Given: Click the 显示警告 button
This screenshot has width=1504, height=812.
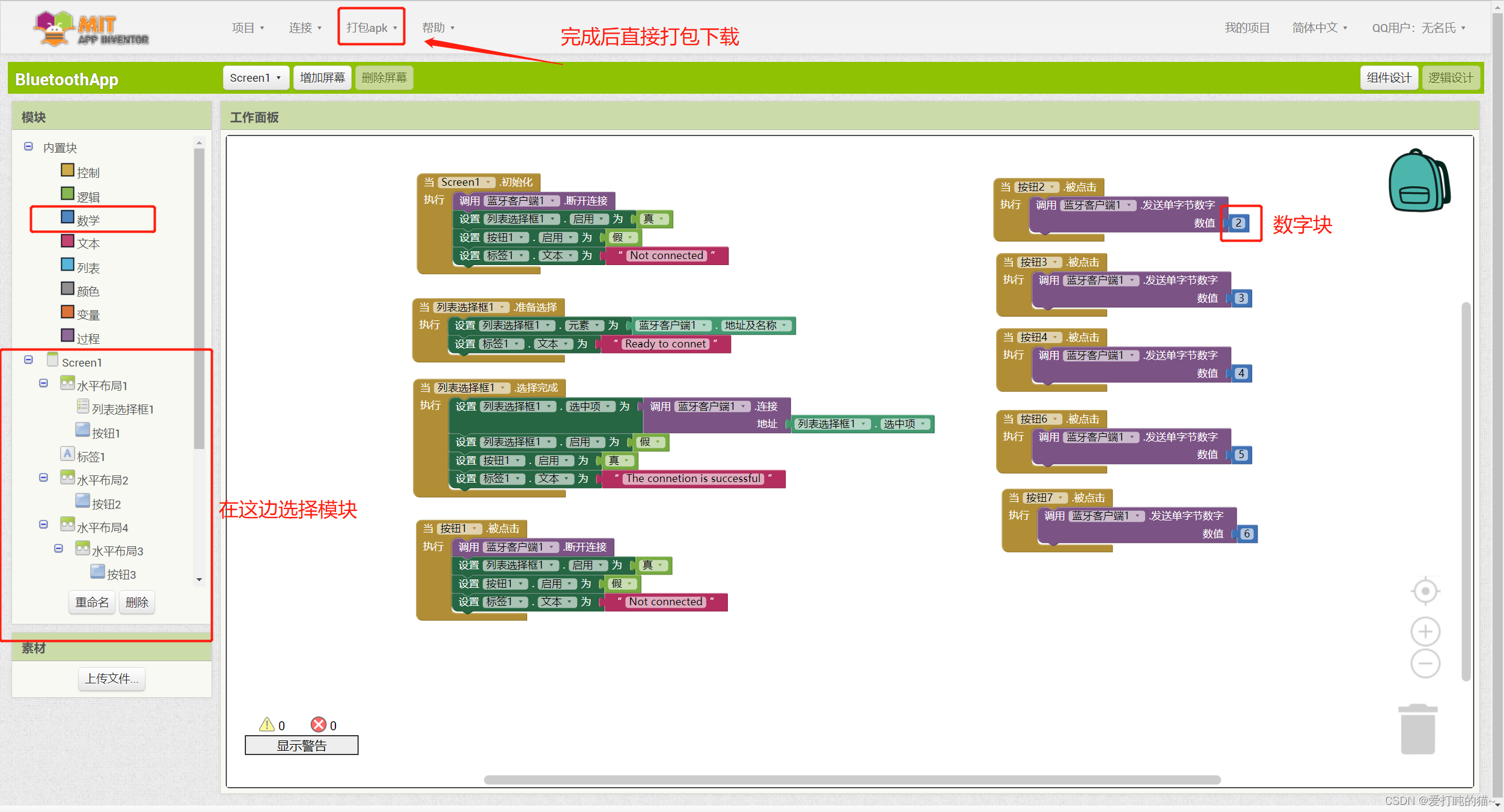Looking at the screenshot, I should point(301,745).
